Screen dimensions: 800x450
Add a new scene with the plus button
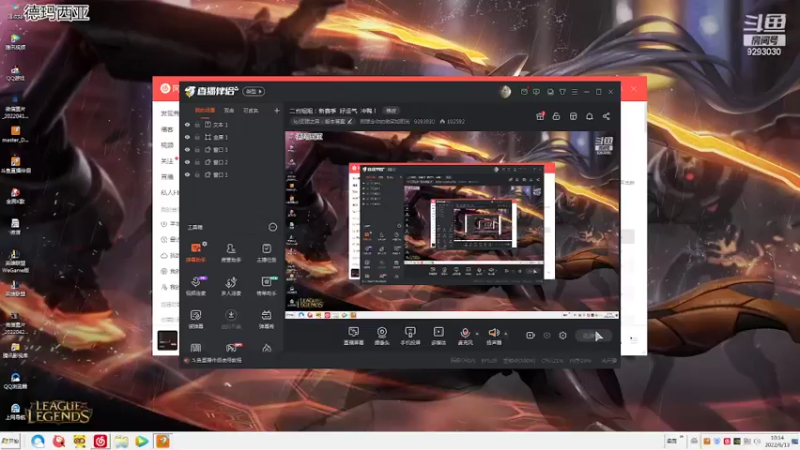[x=277, y=110]
